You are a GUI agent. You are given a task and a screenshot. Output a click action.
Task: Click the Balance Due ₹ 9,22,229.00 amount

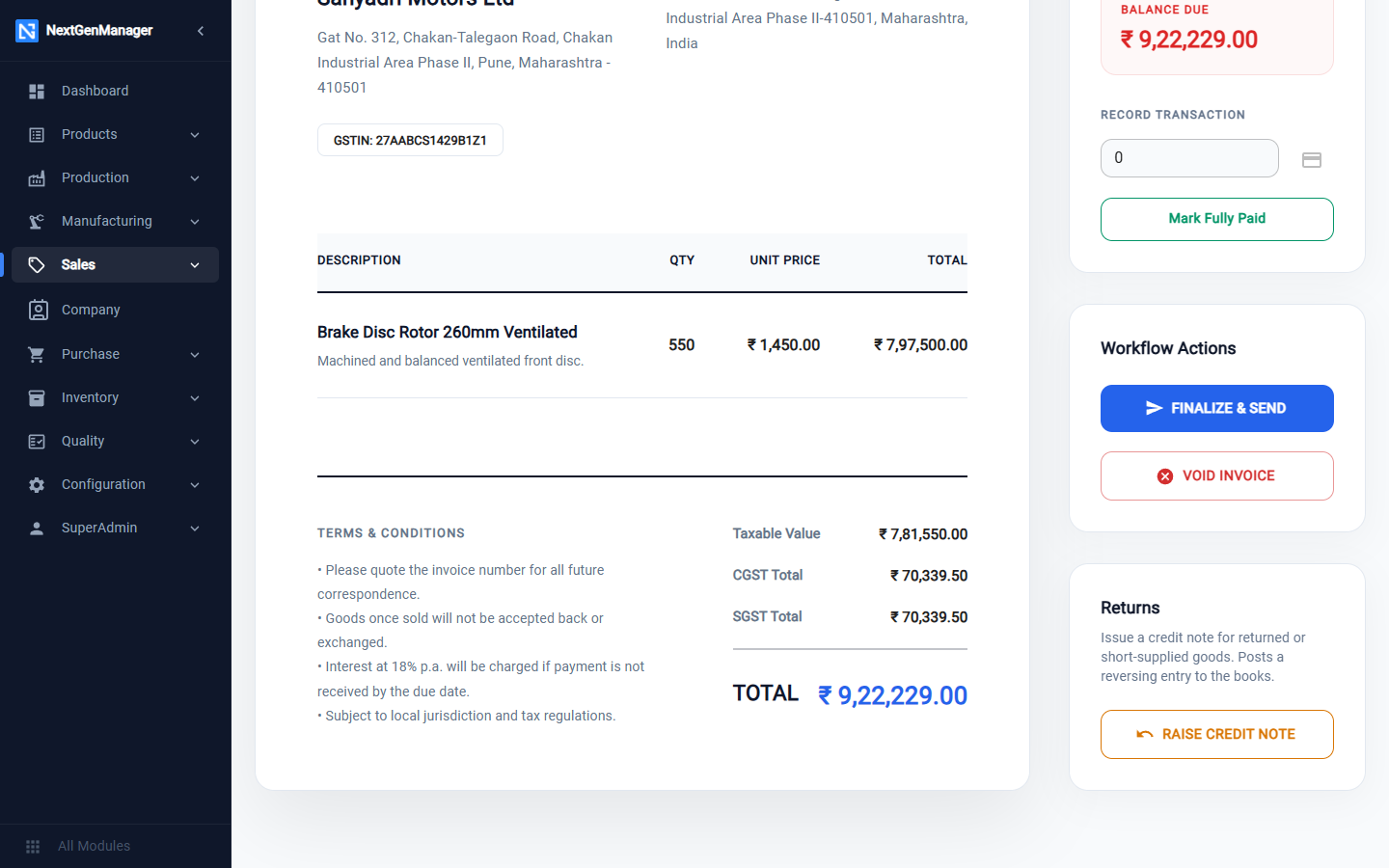coord(1188,40)
